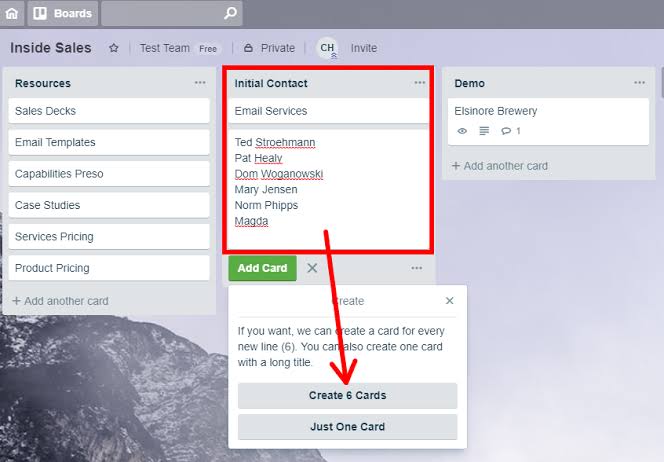
Task: Choose Create 6 Cards
Action: pyautogui.click(x=347, y=396)
